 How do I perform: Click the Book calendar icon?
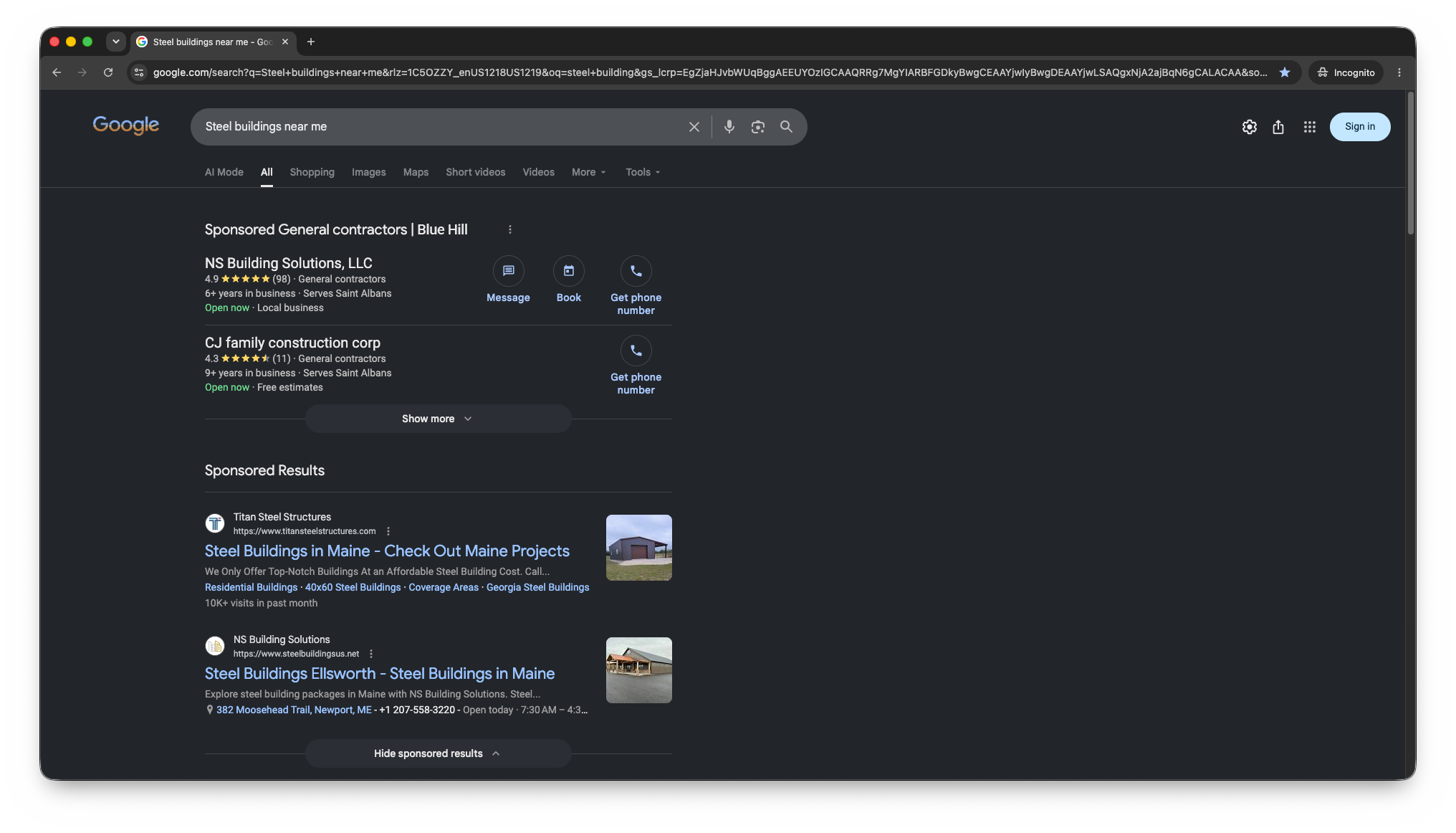click(568, 271)
